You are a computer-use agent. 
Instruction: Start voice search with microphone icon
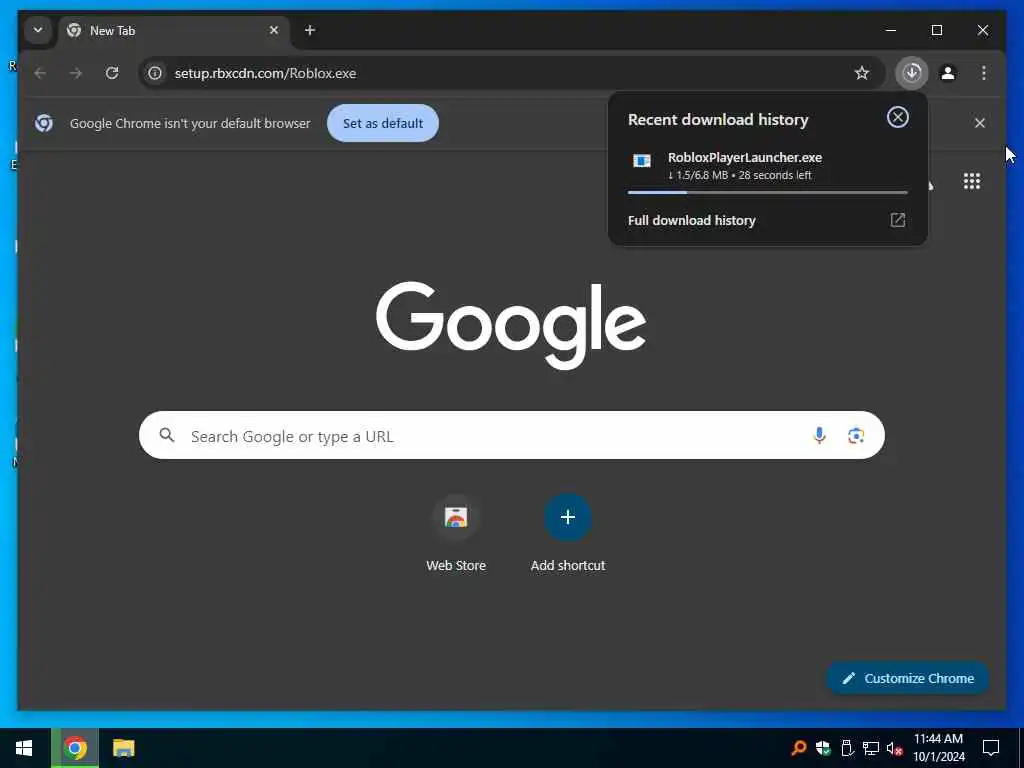[x=819, y=436]
